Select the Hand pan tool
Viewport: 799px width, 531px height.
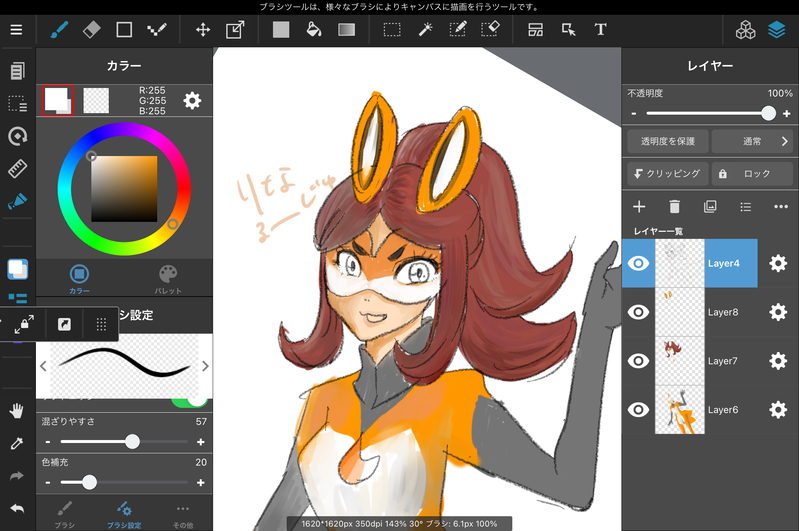[x=17, y=411]
